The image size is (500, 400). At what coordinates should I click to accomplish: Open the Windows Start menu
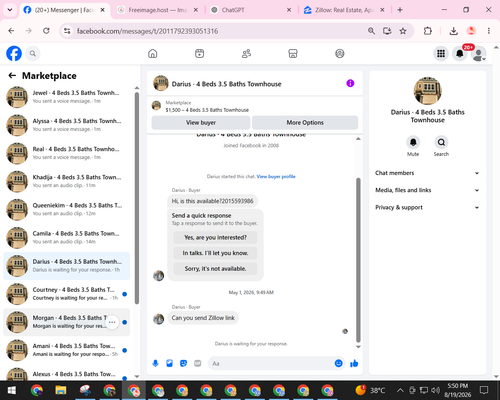pyautogui.click(x=12, y=390)
